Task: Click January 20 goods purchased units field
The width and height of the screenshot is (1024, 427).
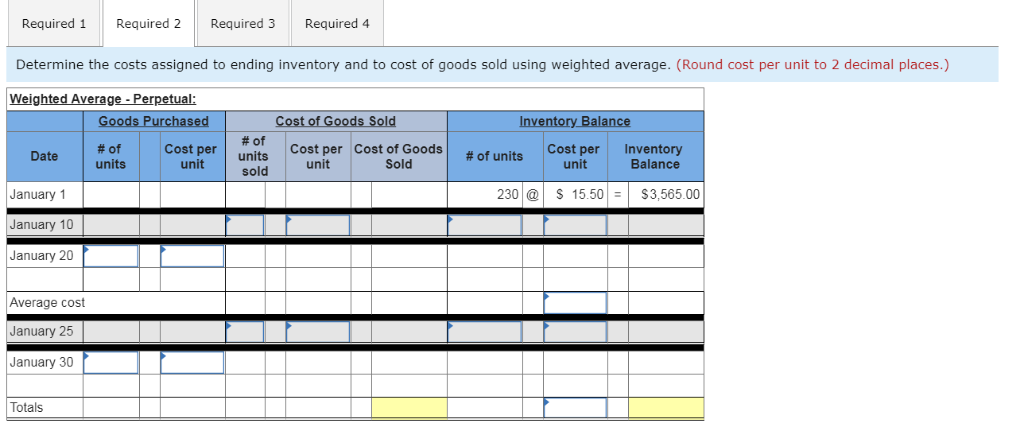Action: click(x=111, y=256)
